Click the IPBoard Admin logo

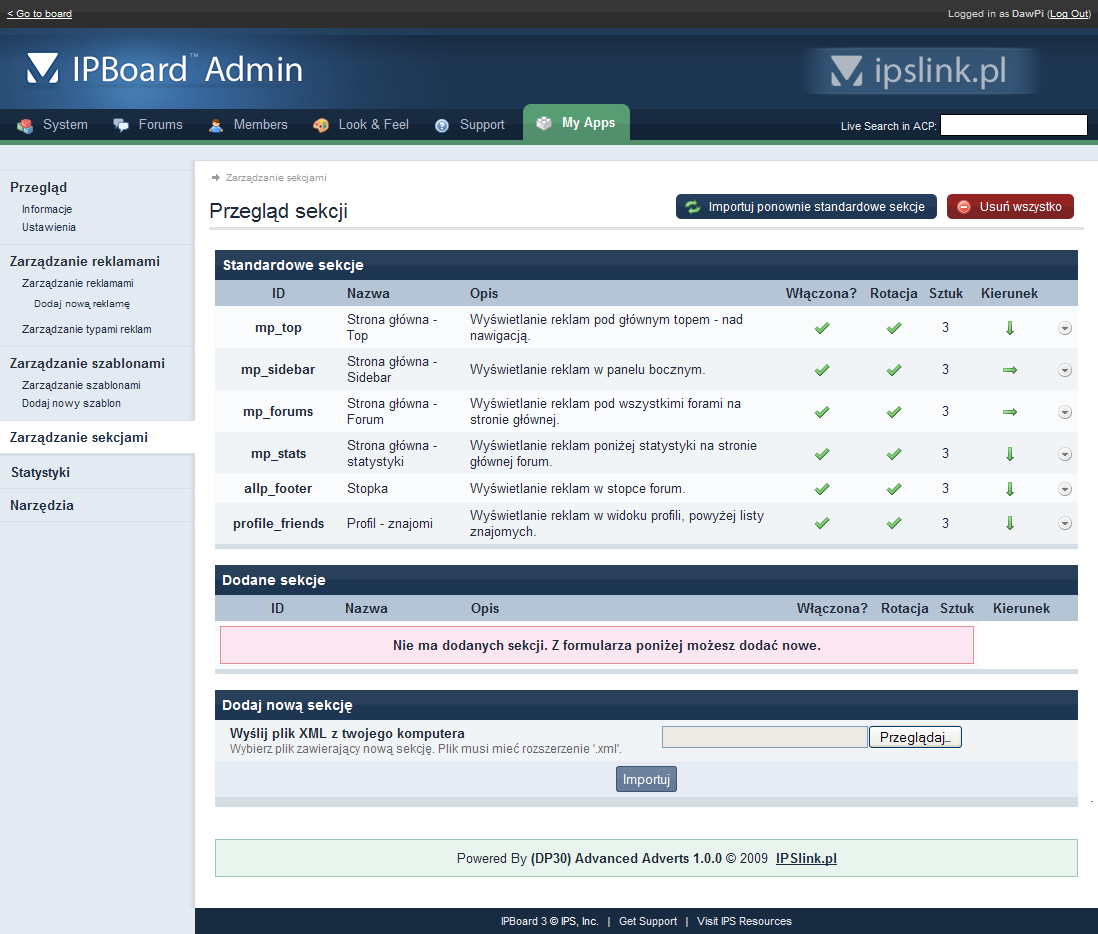pyautogui.click(x=165, y=69)
